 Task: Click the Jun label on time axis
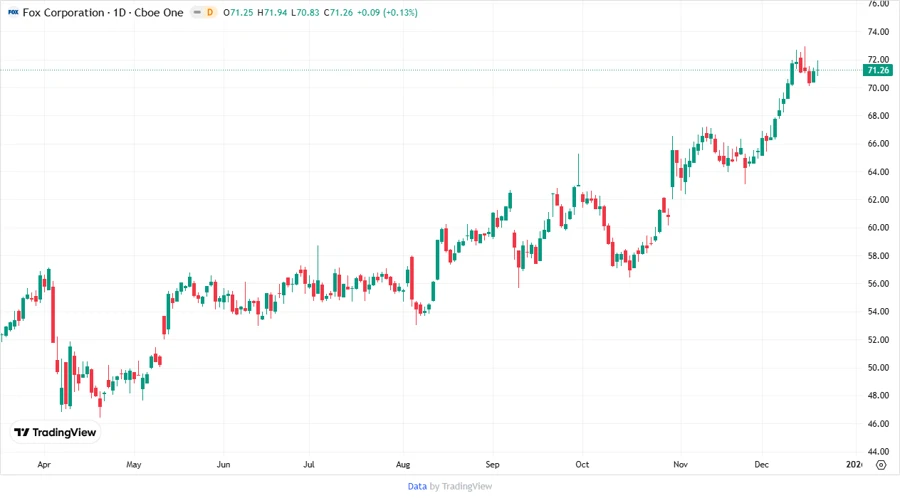[223, 464]
